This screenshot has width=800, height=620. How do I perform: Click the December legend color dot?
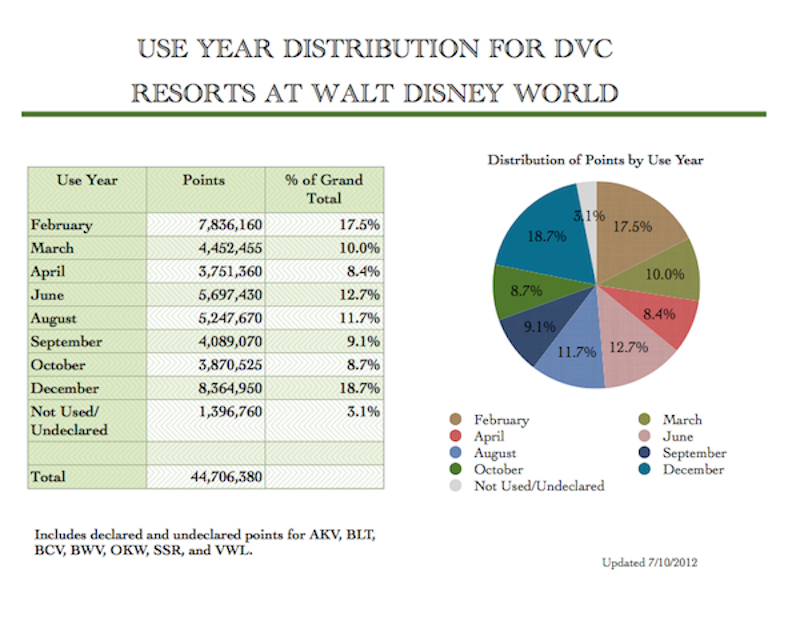click(644, 469)
